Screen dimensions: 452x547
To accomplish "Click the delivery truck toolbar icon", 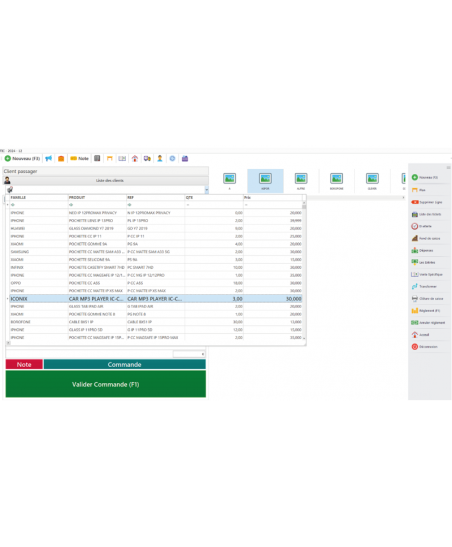I will (x=147, y=159).
